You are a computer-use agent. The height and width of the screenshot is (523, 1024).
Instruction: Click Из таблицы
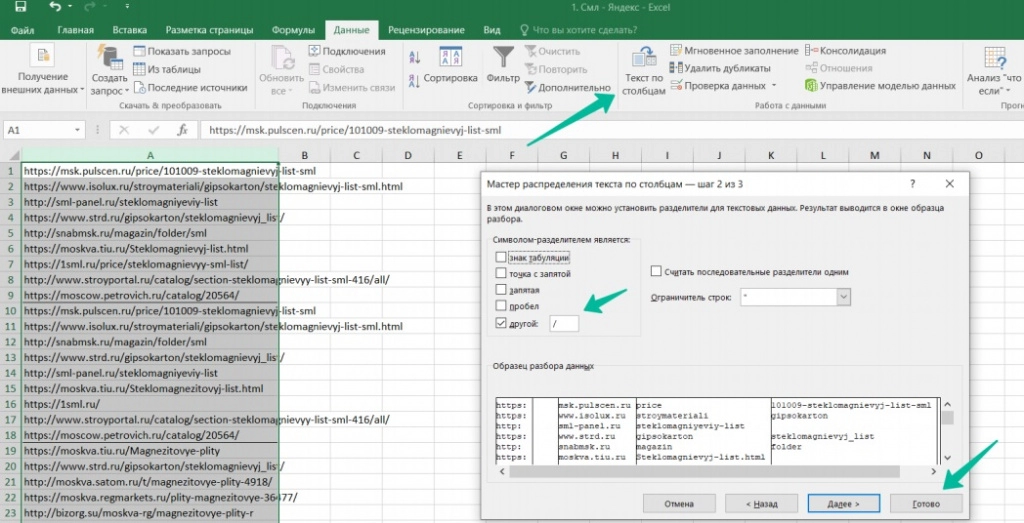pyautogui.click(x=167, y=69)
